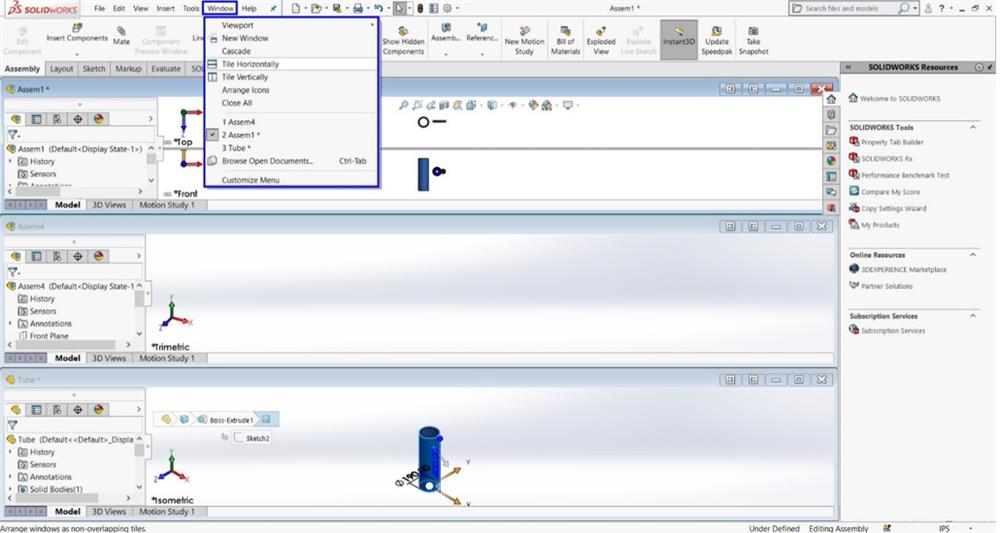Viewport: 1000px width, 533px height.
Task: Collapse Online Resources section
Action: (x=973, y=255)
